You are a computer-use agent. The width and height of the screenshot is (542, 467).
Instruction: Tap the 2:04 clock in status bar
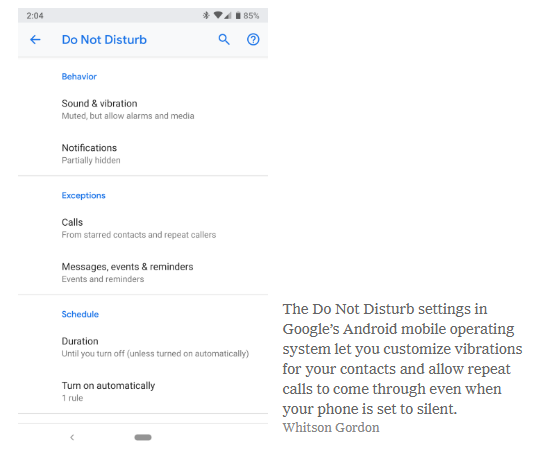pos(35,16)
